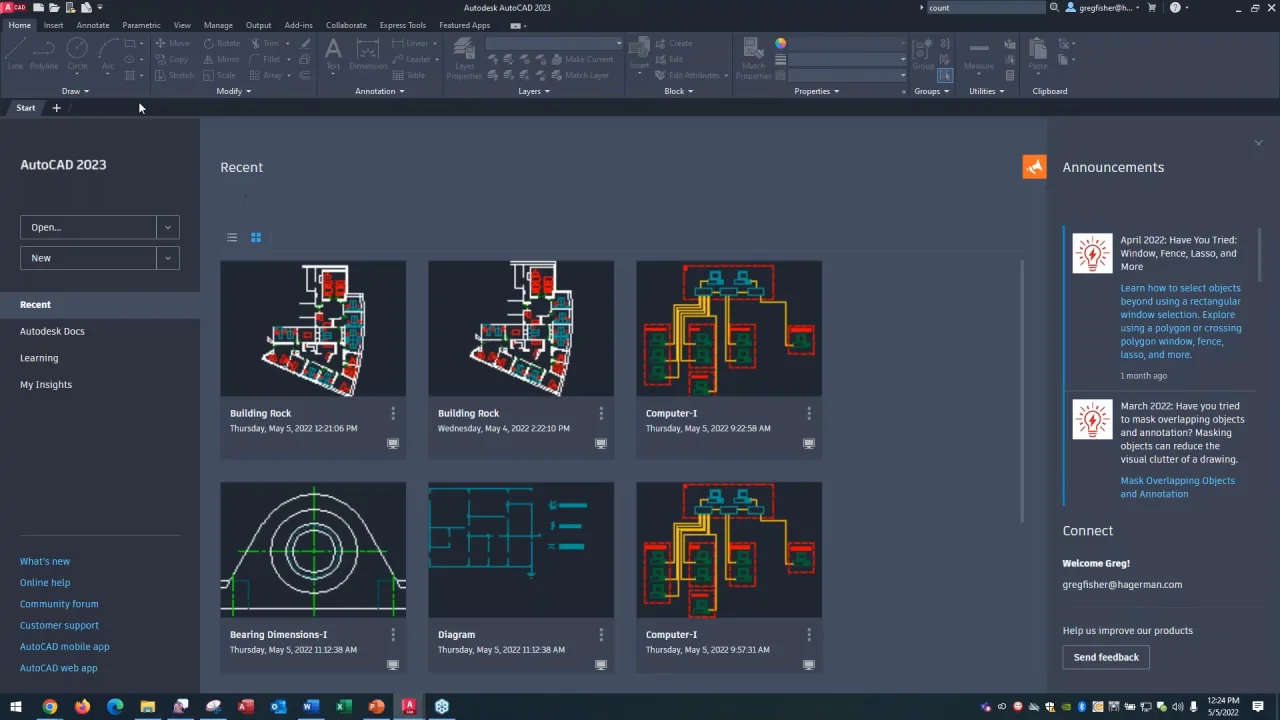Pick the Scale tool

tap(220, 75)
